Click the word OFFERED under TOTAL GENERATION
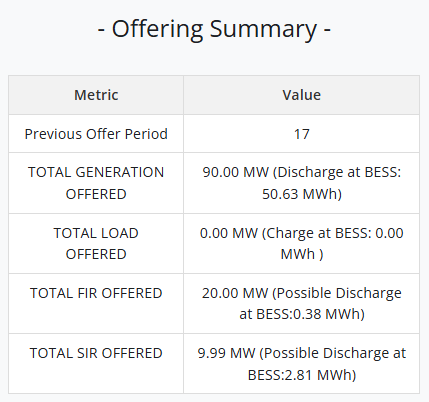Image resolution: width=429 pixels, height=402 pixels. (96, 194)
